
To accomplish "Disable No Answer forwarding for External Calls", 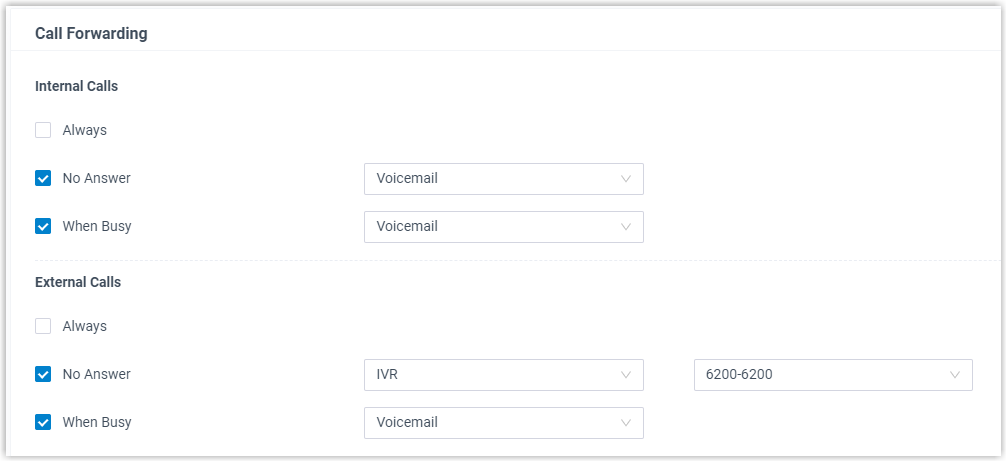I will tap(43, 374).
